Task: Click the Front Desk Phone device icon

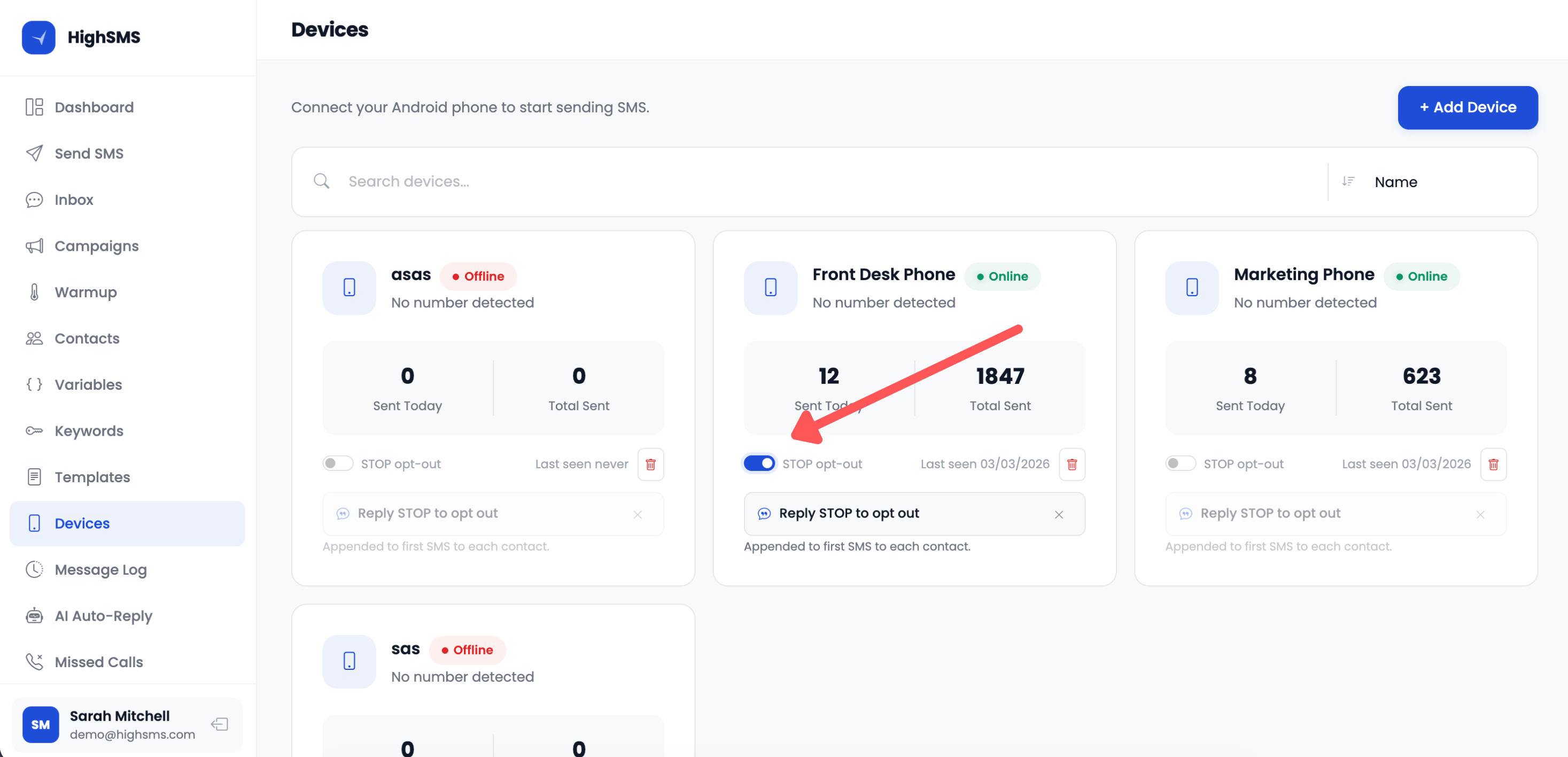Action: 770,288
